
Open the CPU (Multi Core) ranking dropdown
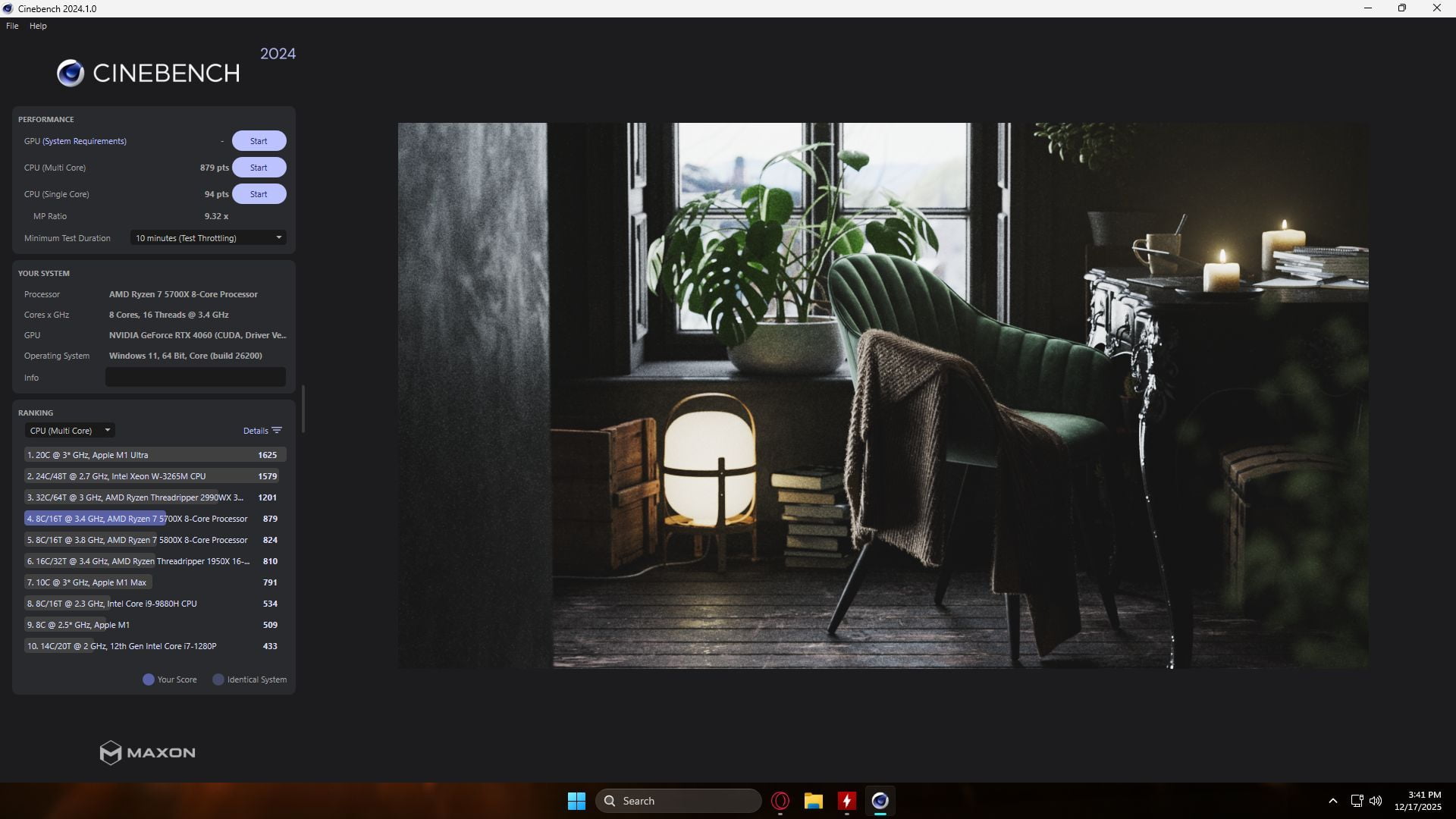pos(70,431)
